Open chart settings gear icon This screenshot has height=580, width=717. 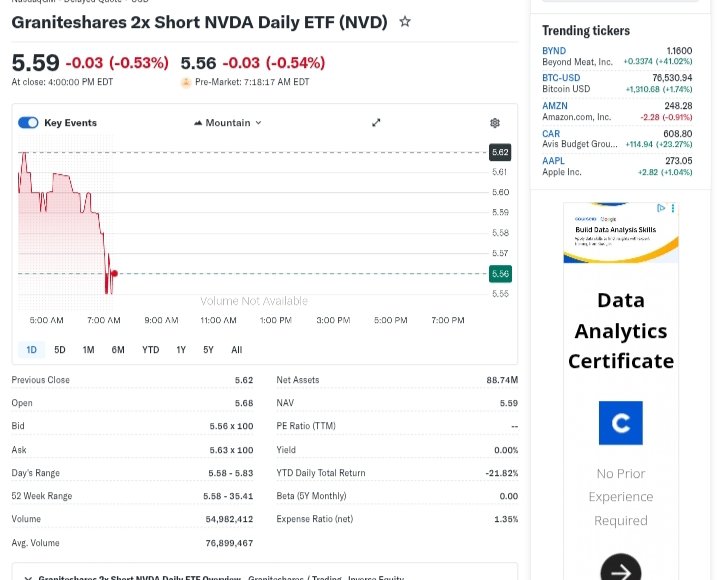coord(494,123)
